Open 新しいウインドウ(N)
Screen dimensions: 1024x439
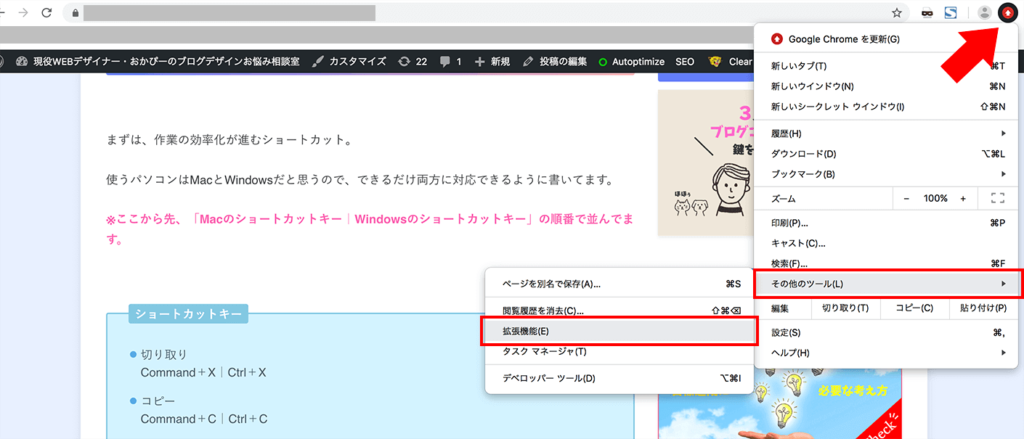click(x=886, y=86)
